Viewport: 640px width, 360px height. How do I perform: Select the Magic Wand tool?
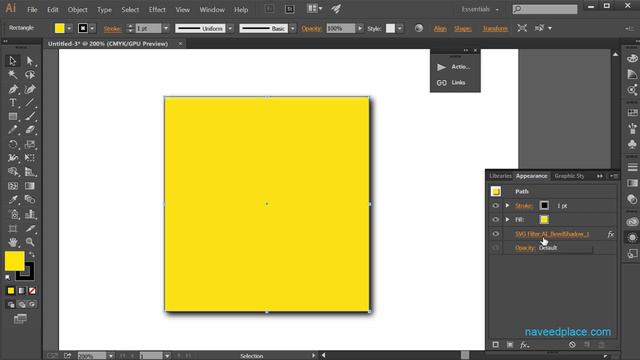click(x=13, y=75)
